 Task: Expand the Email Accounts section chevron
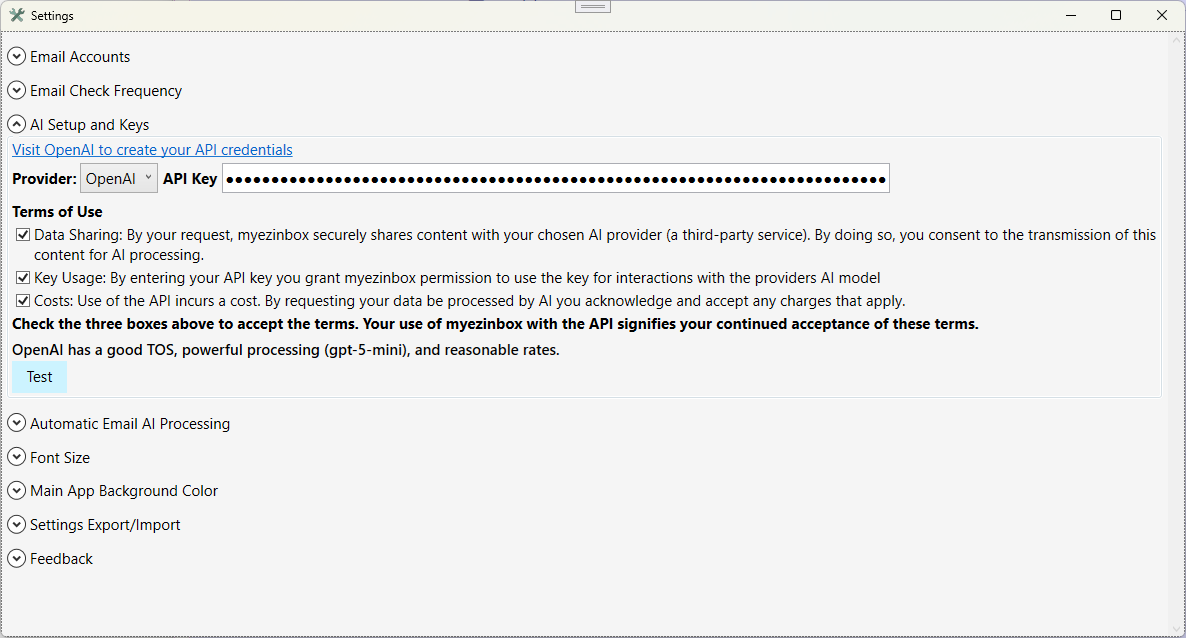pos(17,57)
